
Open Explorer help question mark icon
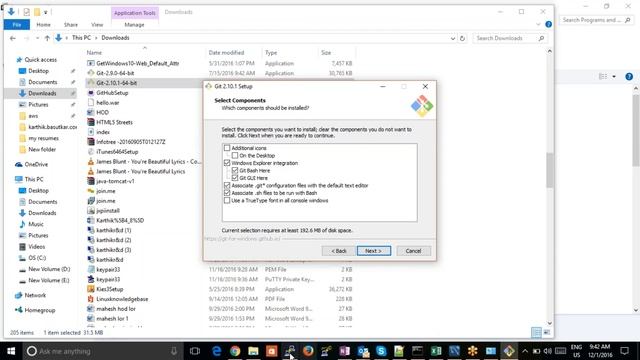pyautogui.click(x=549, y=24)
